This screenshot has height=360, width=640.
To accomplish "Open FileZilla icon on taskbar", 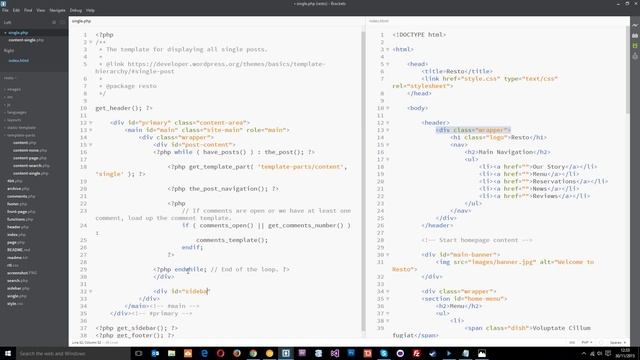I will (416, 353).
